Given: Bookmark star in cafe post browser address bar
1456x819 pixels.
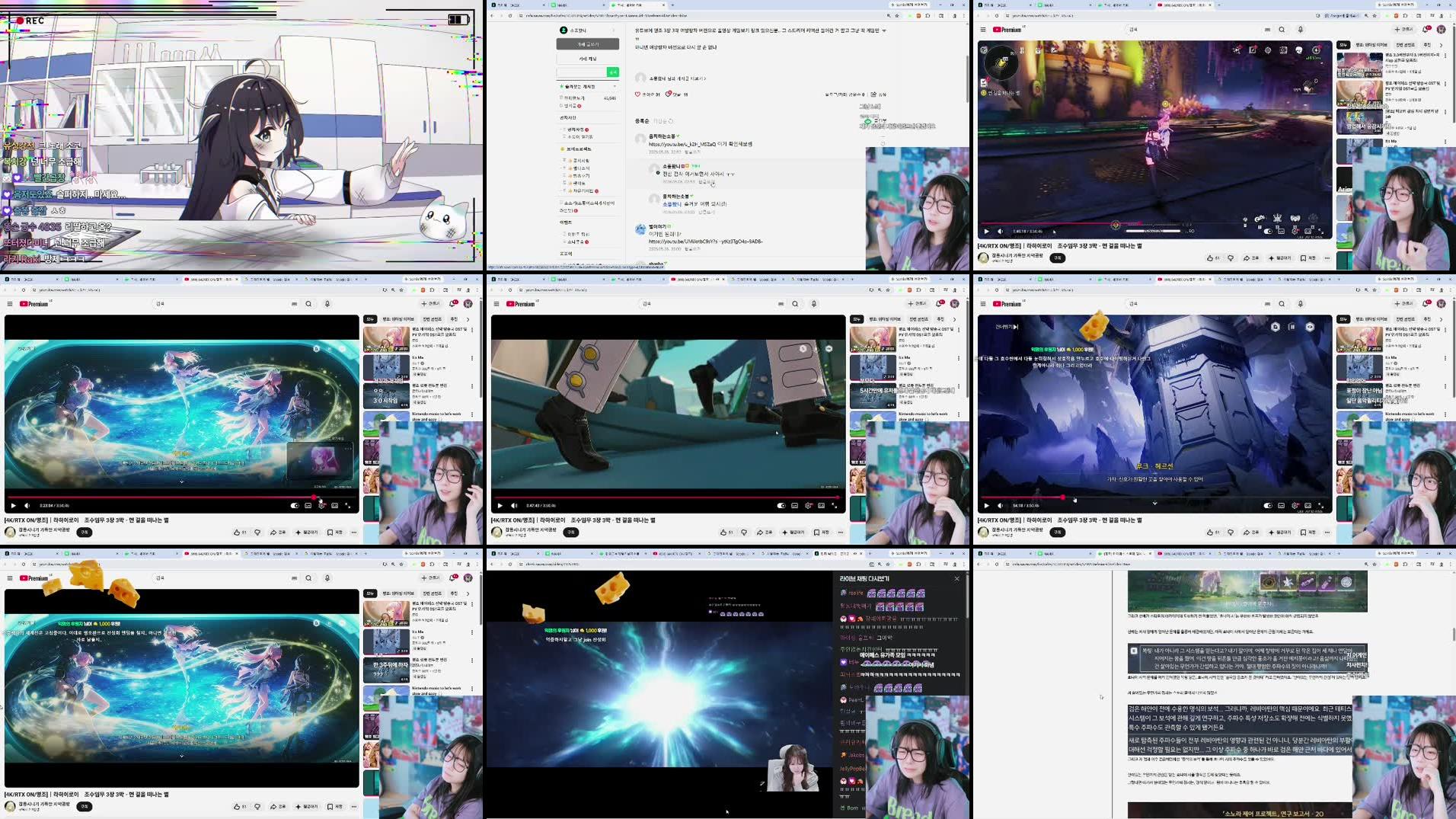Looking at the screenshot, I should pos(898,15).
